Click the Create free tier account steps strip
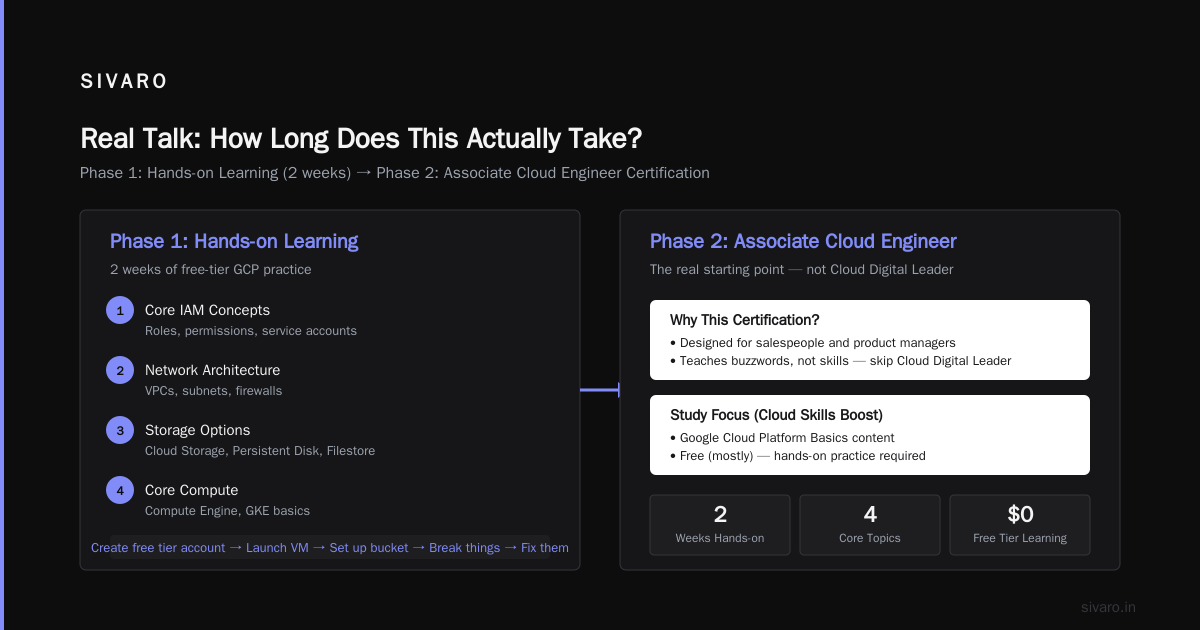 pyautogui.click(x=330, y=547)
